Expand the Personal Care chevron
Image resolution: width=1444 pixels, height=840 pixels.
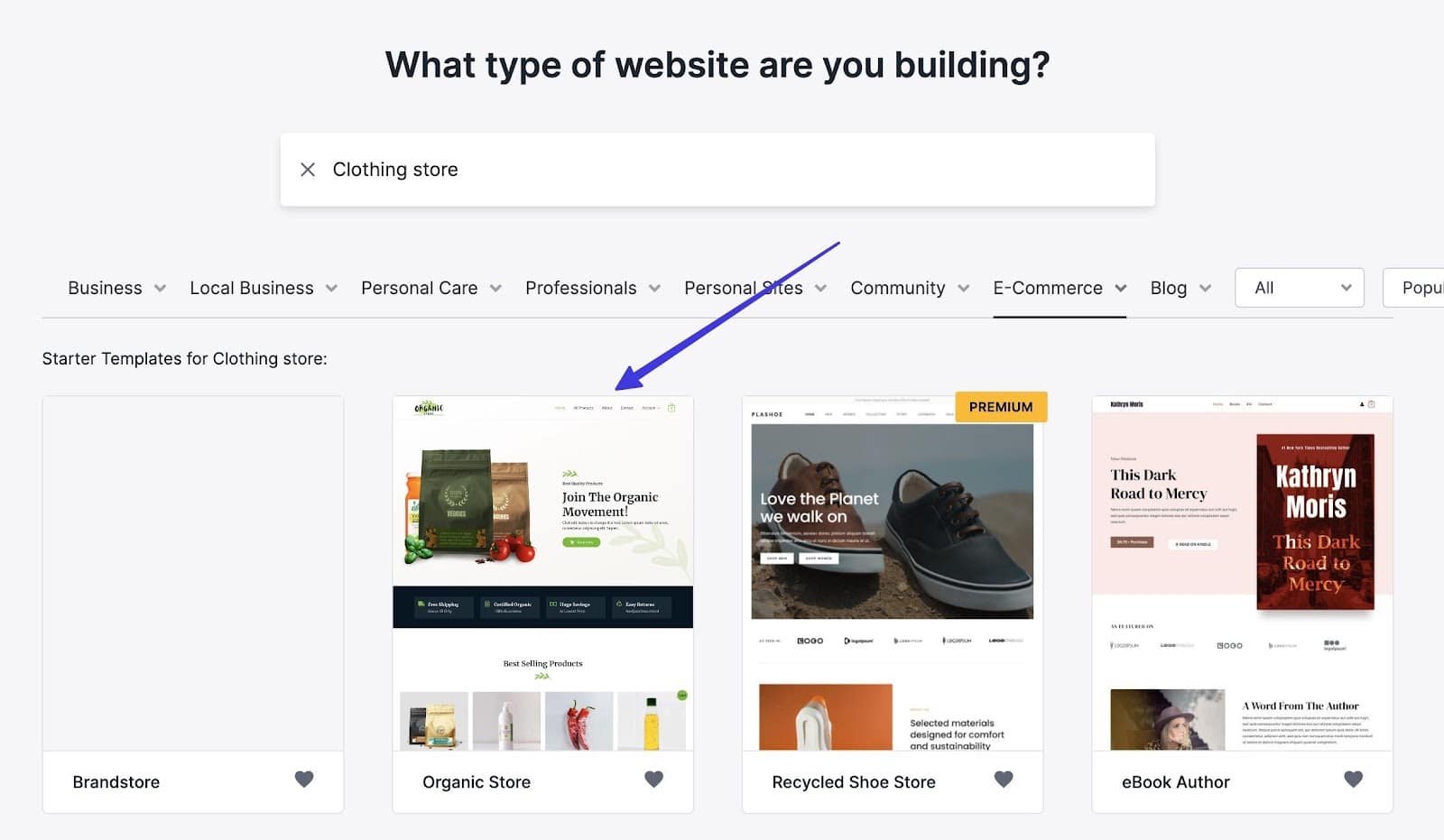pyautogui.click(x=495, y=289)
